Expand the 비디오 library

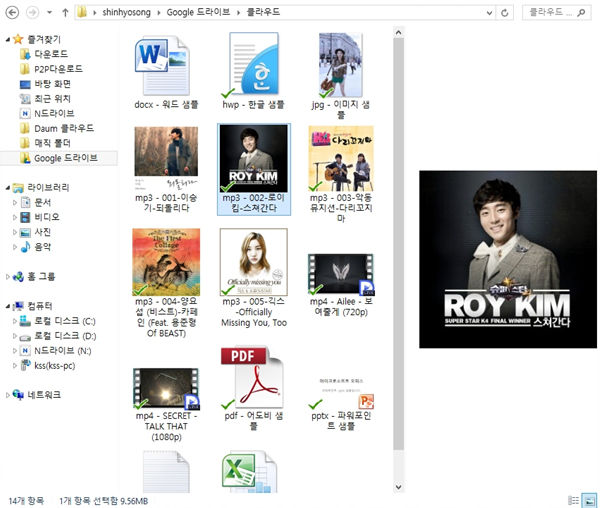click(15, 217)
